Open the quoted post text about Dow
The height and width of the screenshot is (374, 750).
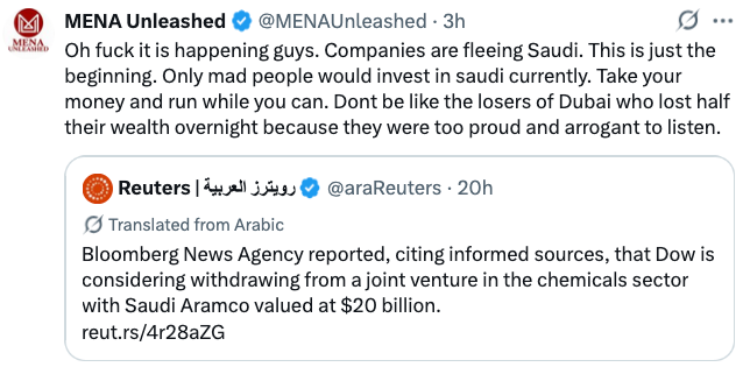point(398,280)
